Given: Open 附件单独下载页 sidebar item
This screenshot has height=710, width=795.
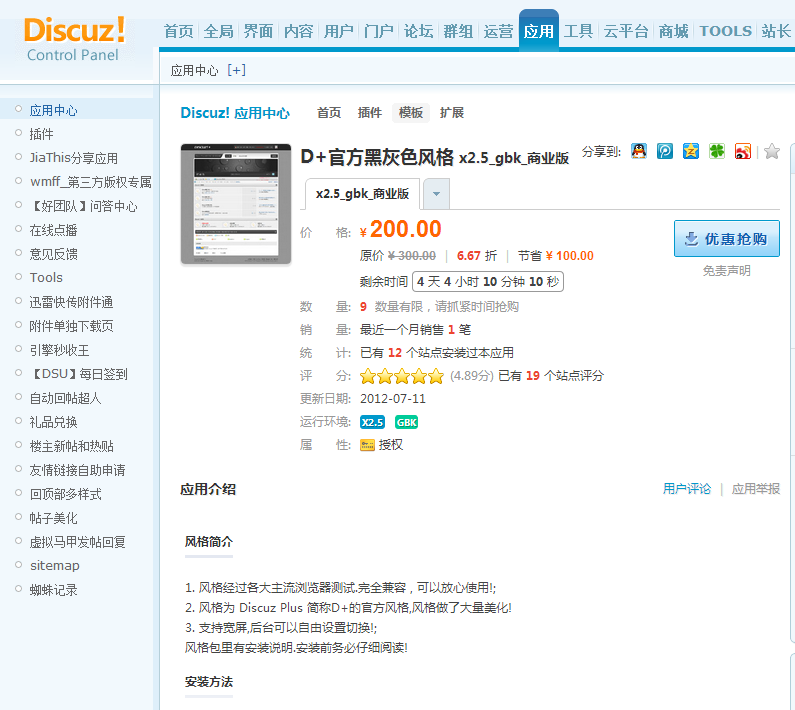Looking at the screenshot, I should click(71, 326).
